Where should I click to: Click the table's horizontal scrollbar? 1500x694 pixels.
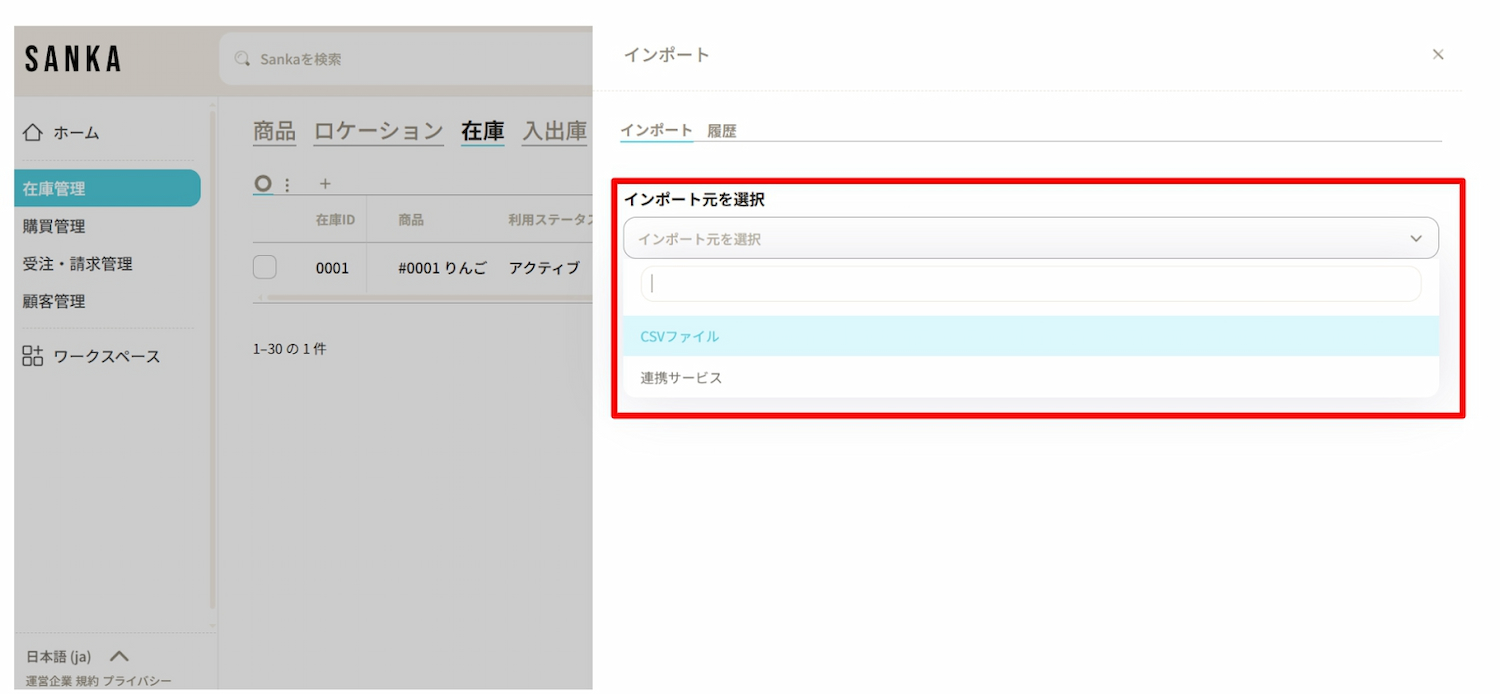coord(420,297)
